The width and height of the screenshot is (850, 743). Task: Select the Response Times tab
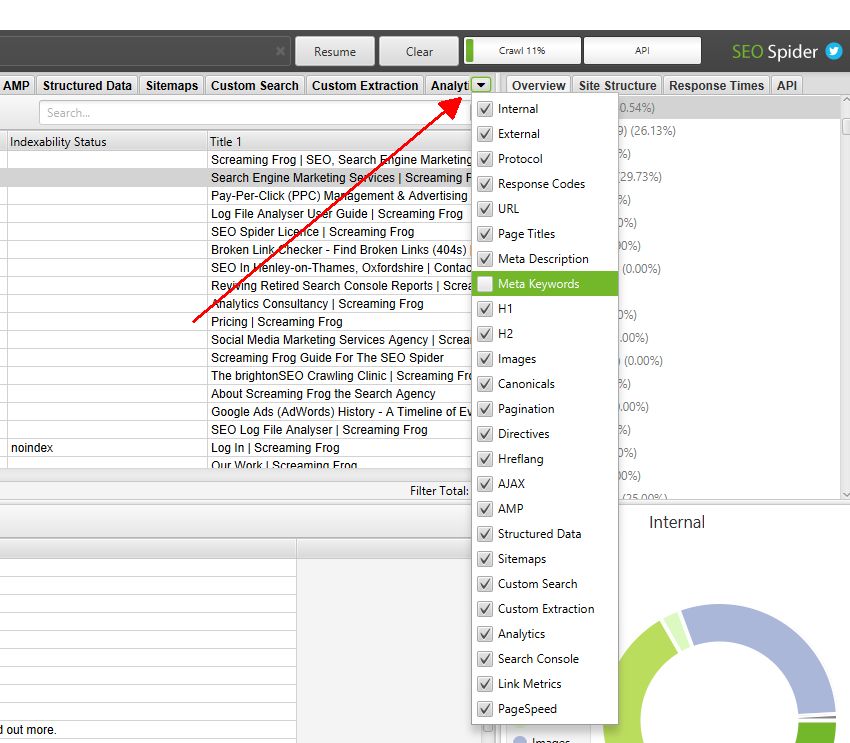pyautogui.click(x=717, y=86)
